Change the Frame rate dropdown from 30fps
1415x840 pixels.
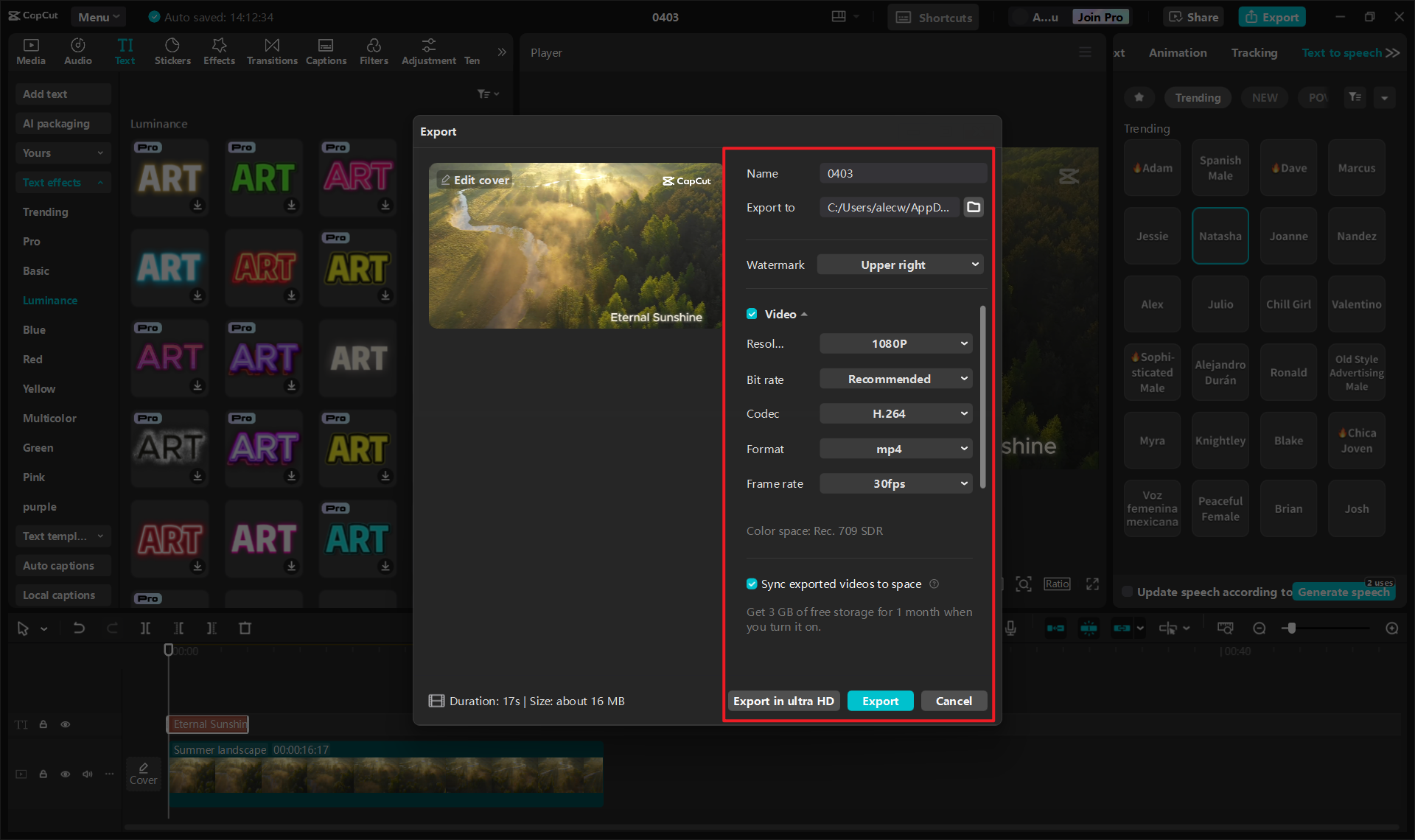pos(895,483)
